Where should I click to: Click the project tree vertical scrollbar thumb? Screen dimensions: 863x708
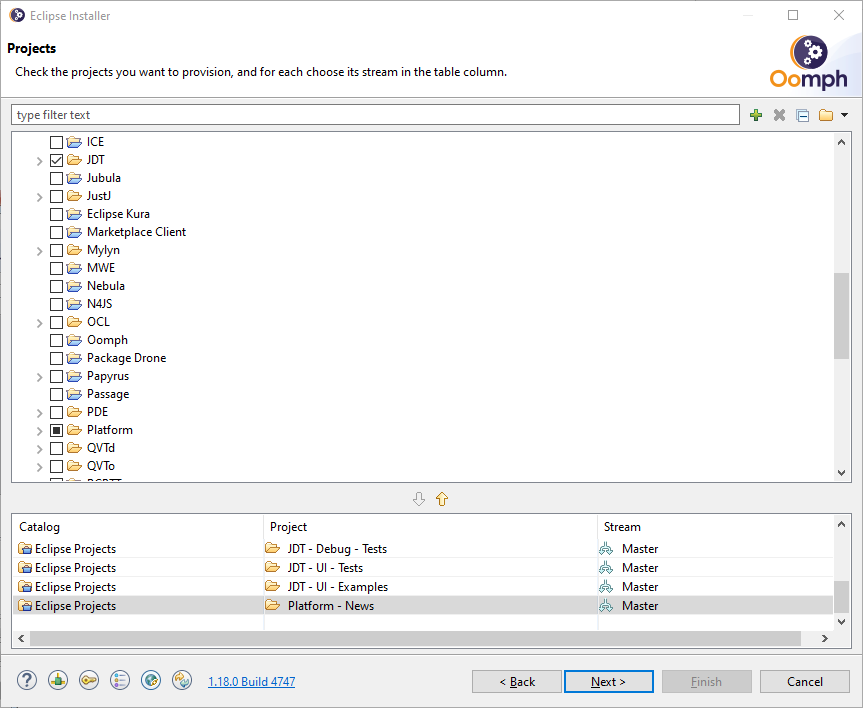click(x=842, y=316)
